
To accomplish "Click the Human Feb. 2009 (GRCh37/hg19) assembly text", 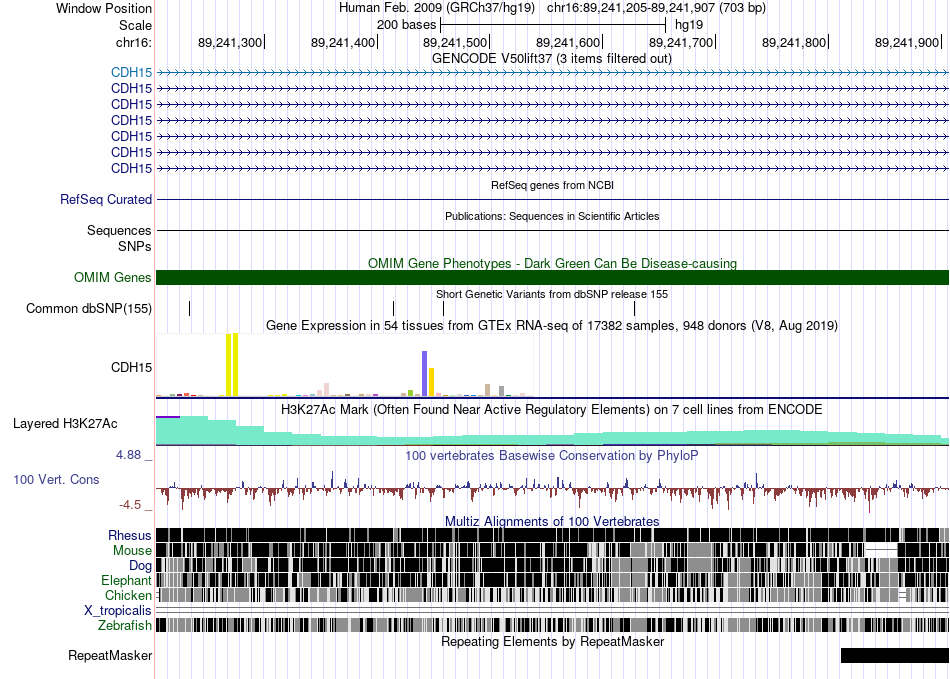I will pos(437,8).
